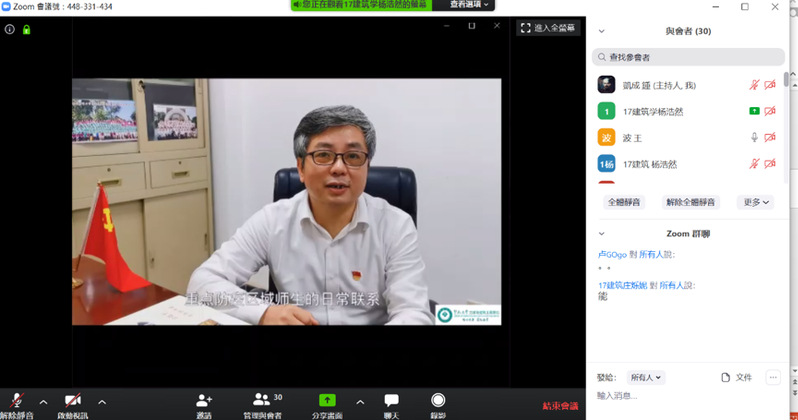The image size is (798, 420).
Task: Click the green Share Screen icon
Action: pyautogui.click(x=327, y=400)
